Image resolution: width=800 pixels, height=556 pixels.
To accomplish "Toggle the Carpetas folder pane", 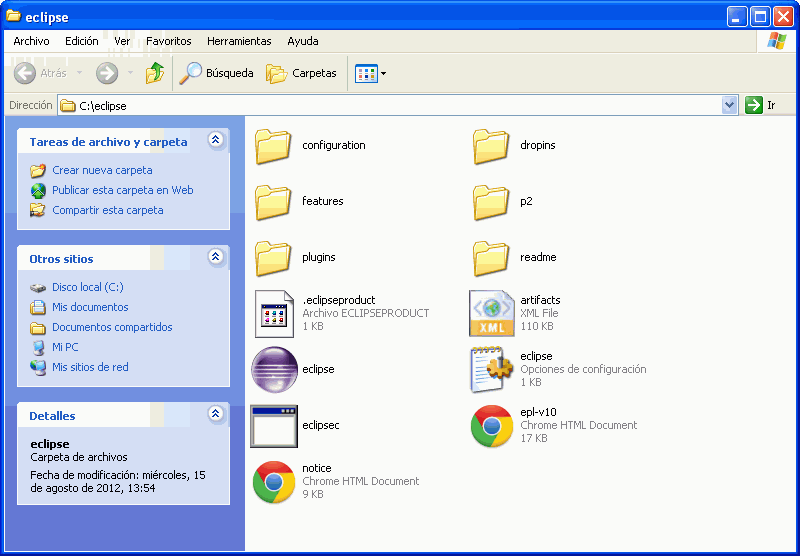I will [301, 73].
